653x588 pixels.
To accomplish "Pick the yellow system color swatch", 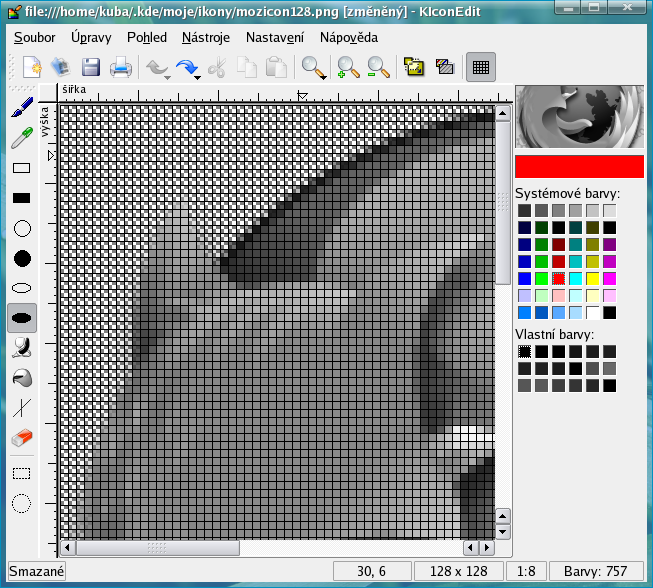I will pos(593,278).
